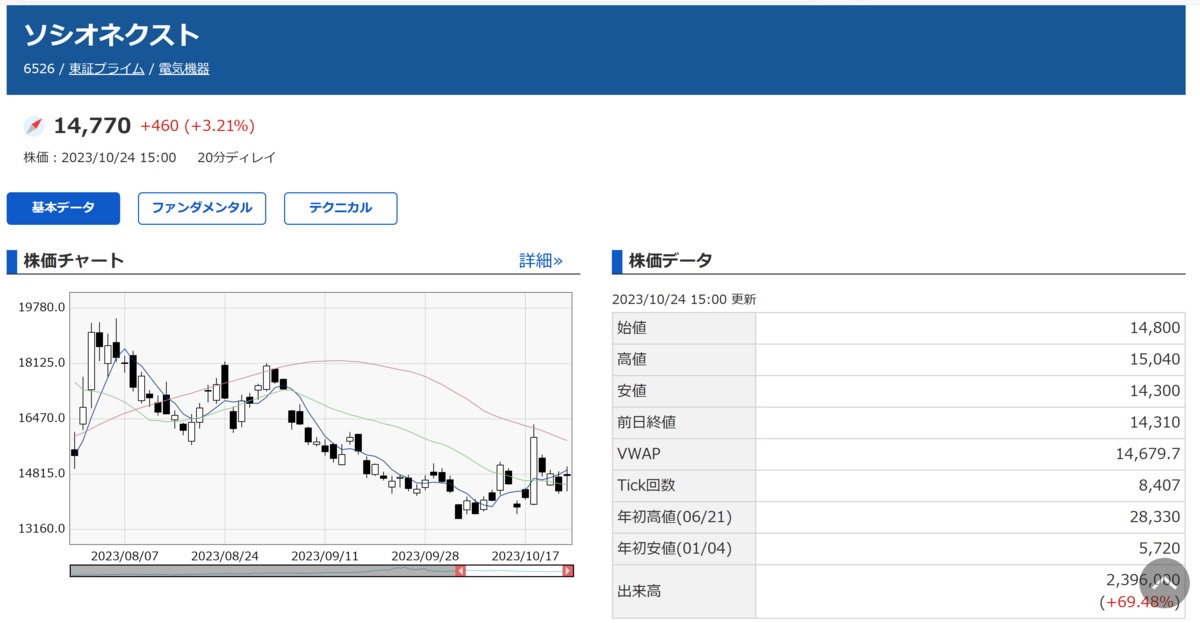Screen dimensions: 1200x623
Task: Click the ソシオネクスト company title
Action: pos(112,34)
